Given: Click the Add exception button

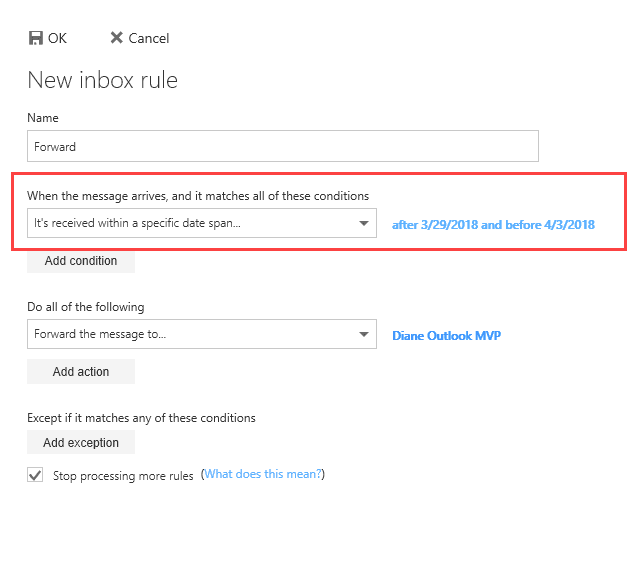Looking at the screenshot, I should (81, 442).
